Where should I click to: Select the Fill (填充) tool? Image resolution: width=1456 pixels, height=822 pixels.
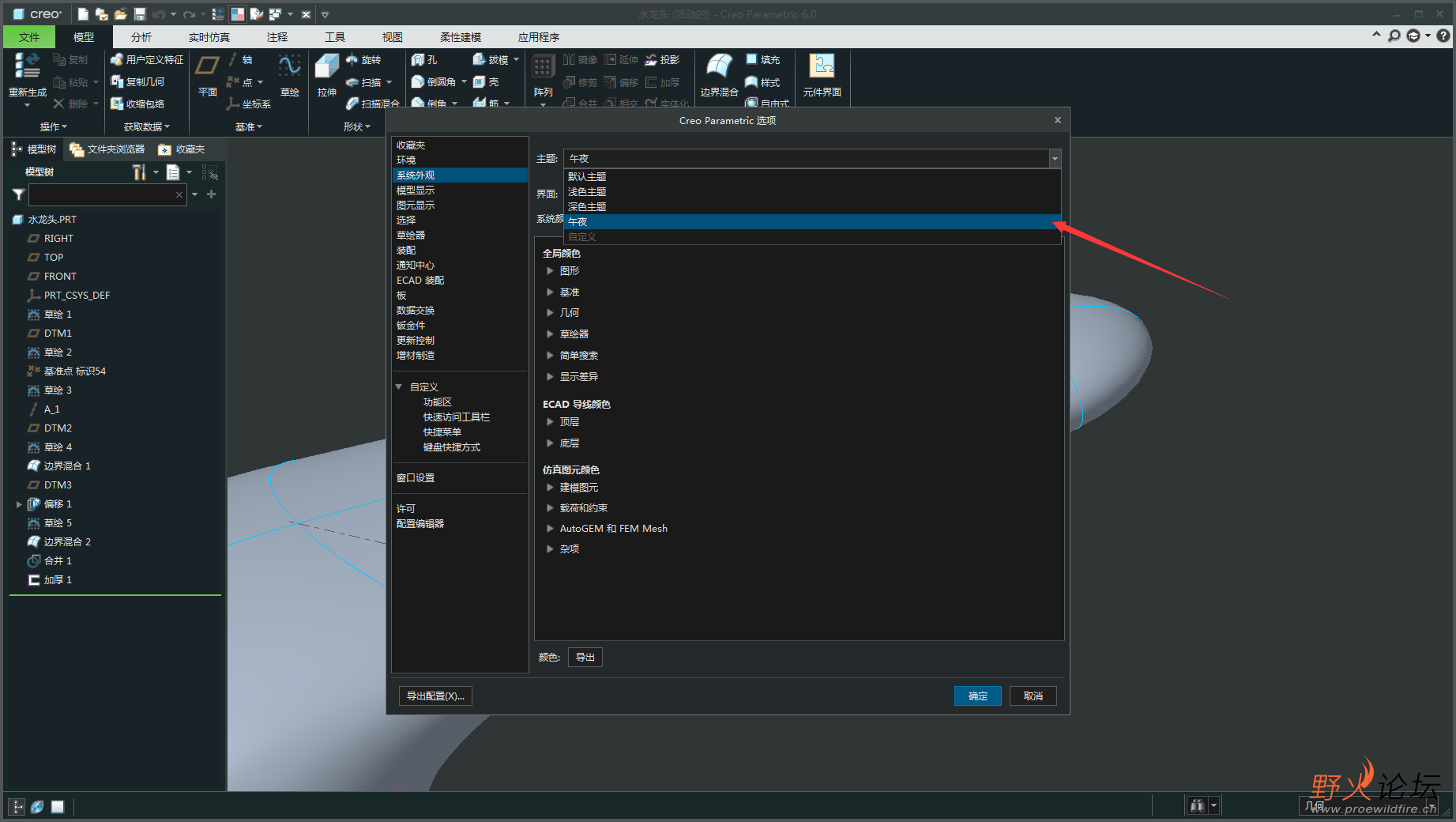[x=763, y=60]
